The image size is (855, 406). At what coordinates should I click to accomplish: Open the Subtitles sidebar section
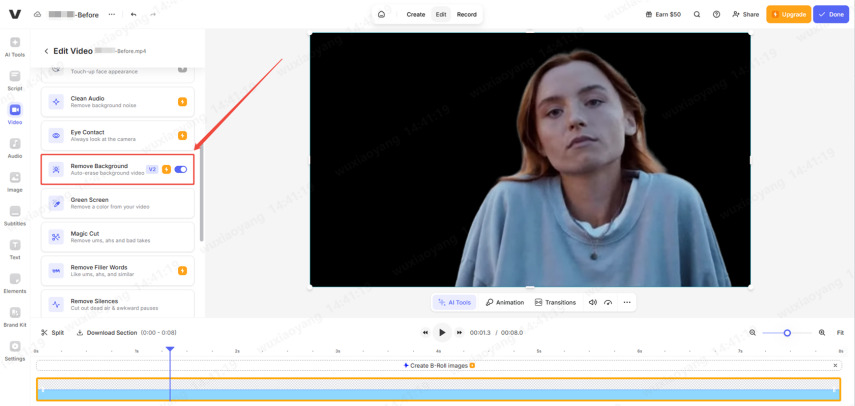tap(15, 216)
